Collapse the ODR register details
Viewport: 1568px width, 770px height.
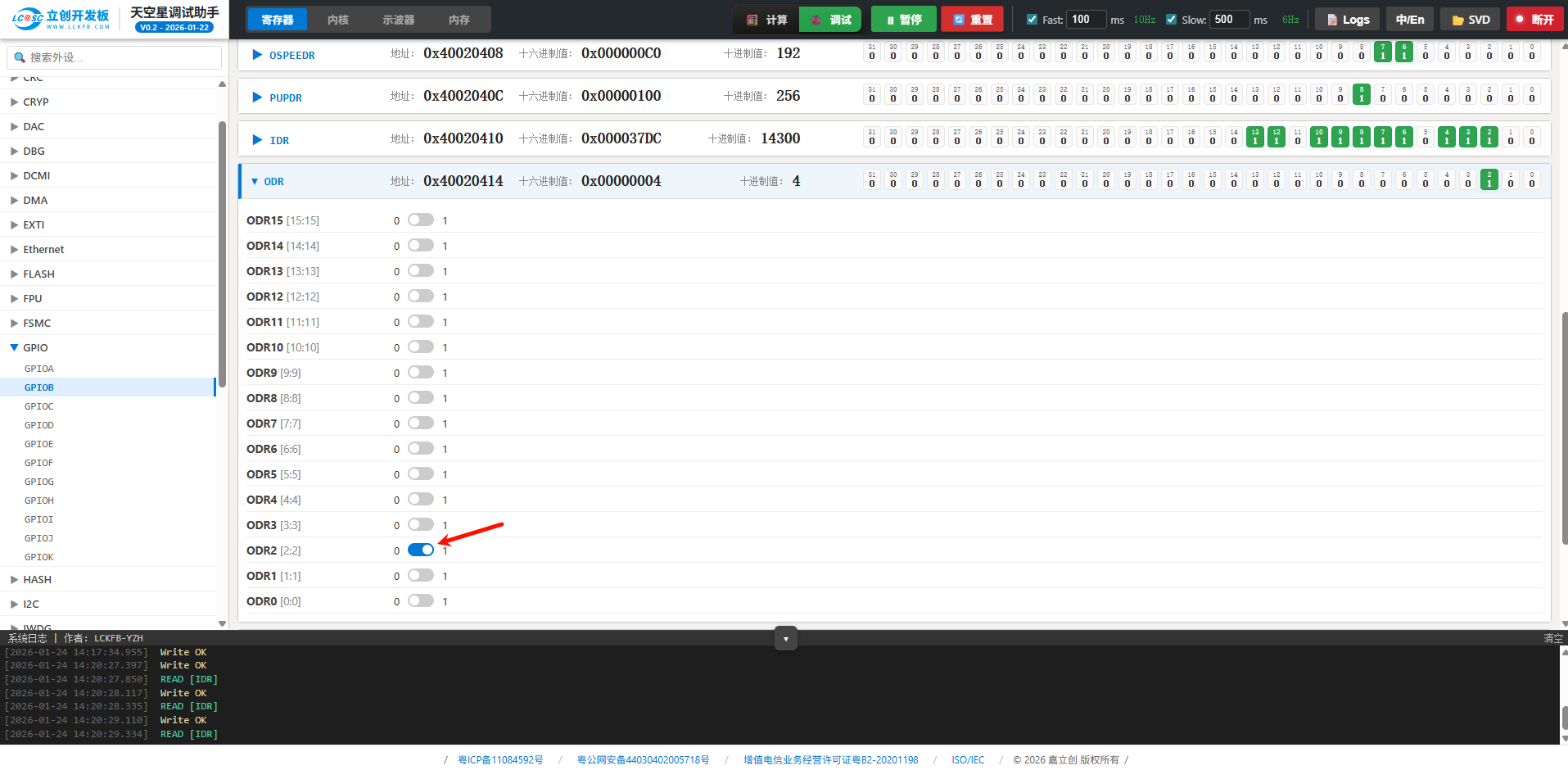coord(255,182)
